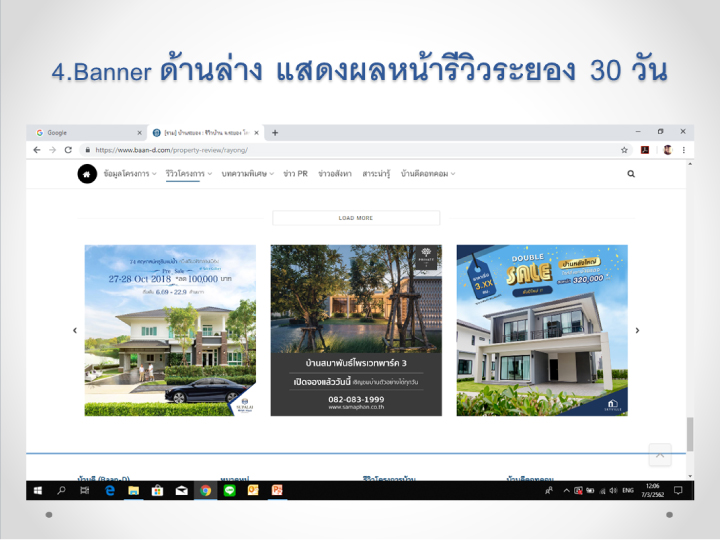Open the บ้านสมาพันธ์ไพรเวทพาร์ค 3 banner
720x540 pixels.
(356, 331)
